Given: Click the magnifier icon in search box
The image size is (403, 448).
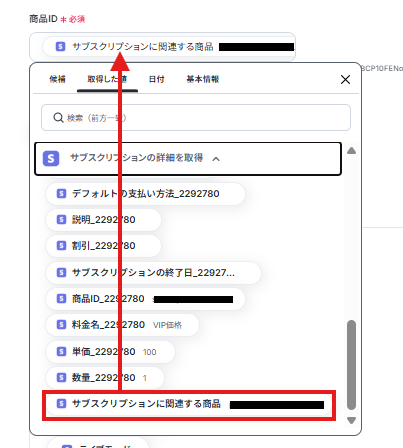Looking at the screenshot, I should [58, 118].
